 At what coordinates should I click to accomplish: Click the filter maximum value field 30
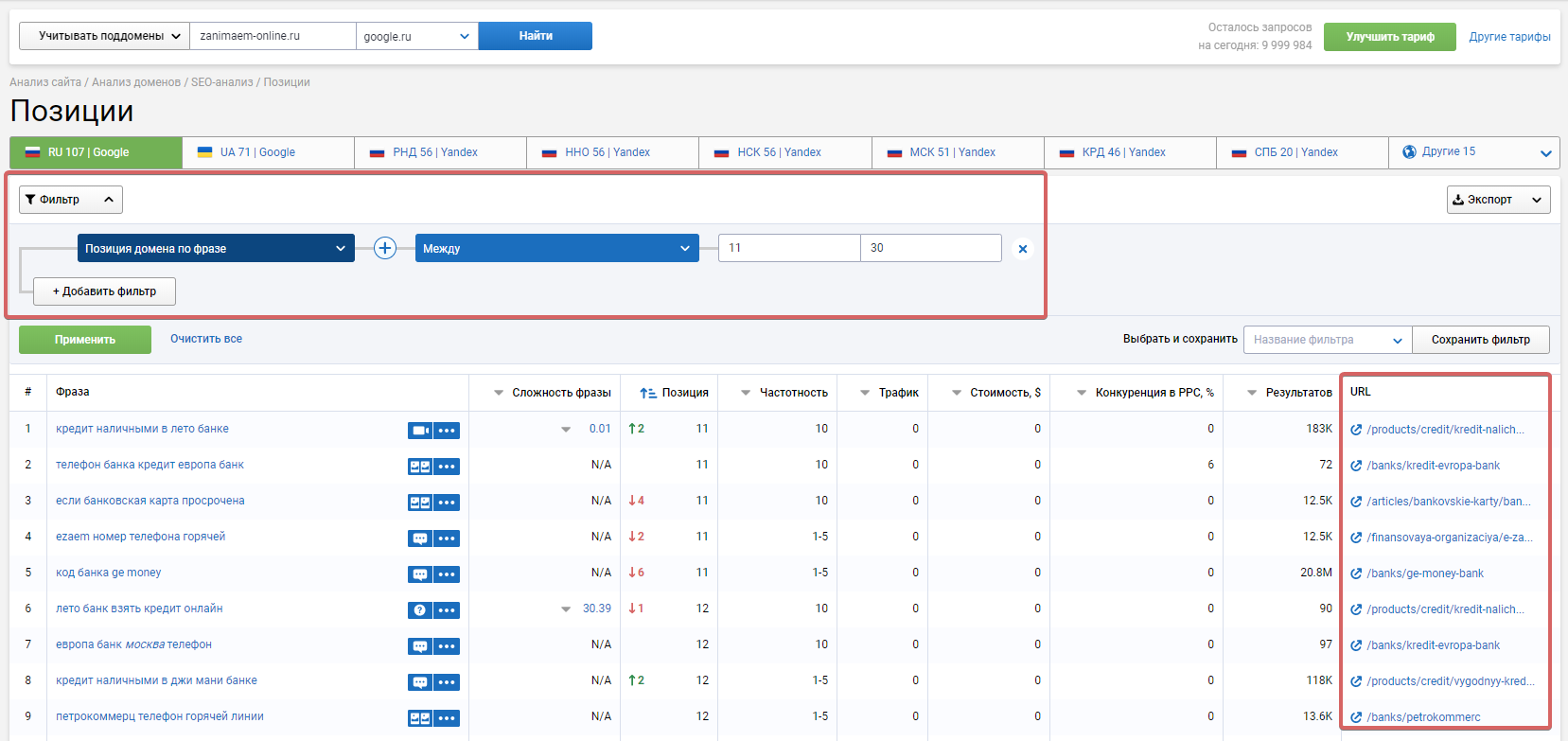(x=931, y=248)
